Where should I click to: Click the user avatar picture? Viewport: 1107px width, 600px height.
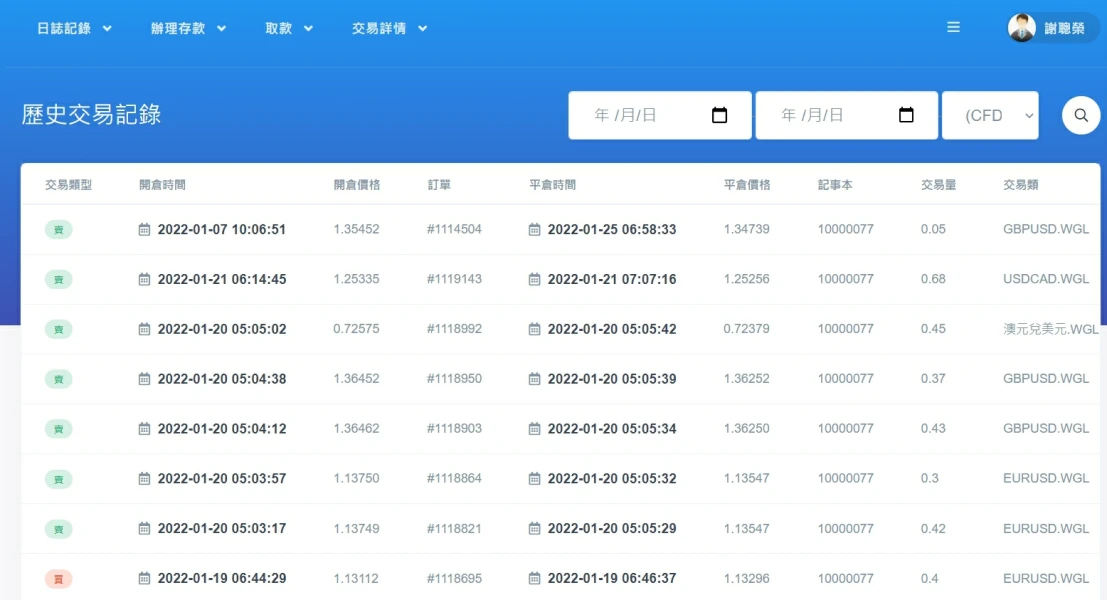pos(1022,28)
